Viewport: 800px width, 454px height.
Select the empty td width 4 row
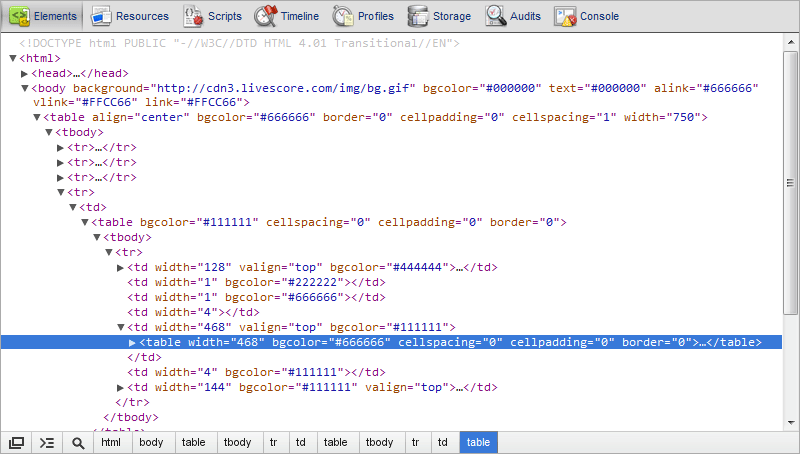193,312
